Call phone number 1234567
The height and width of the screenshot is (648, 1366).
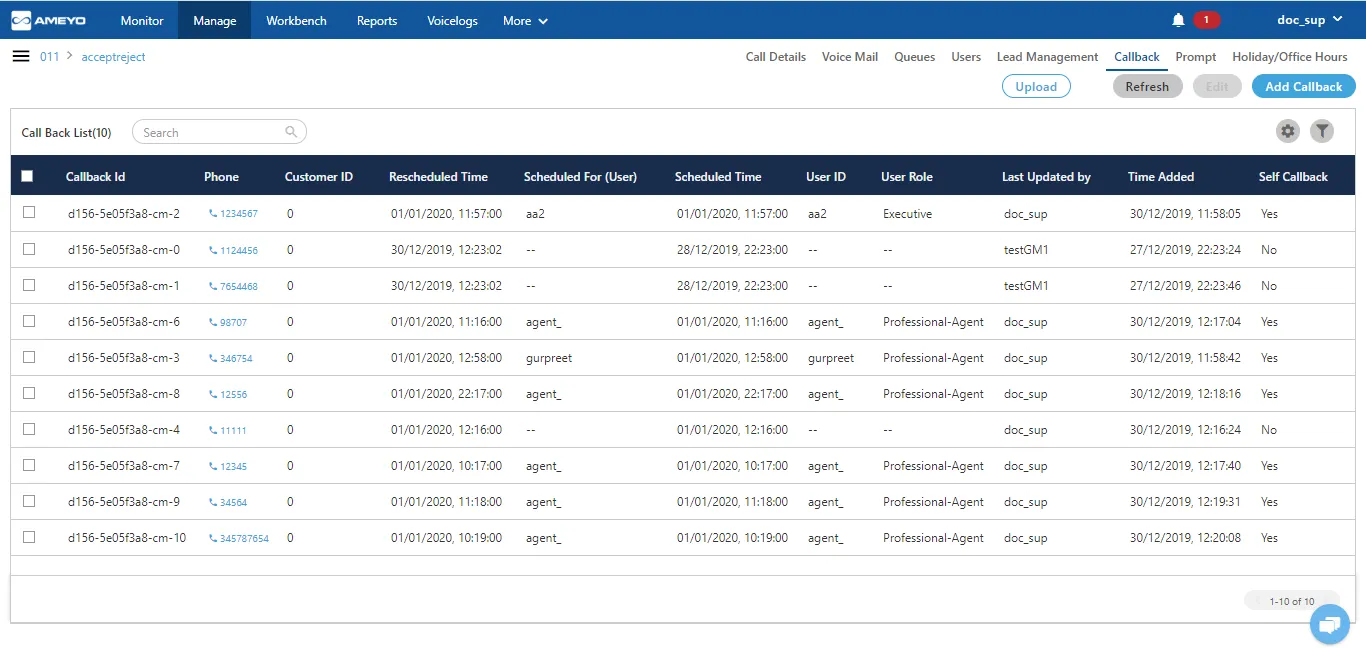click(x=233, y=214)
